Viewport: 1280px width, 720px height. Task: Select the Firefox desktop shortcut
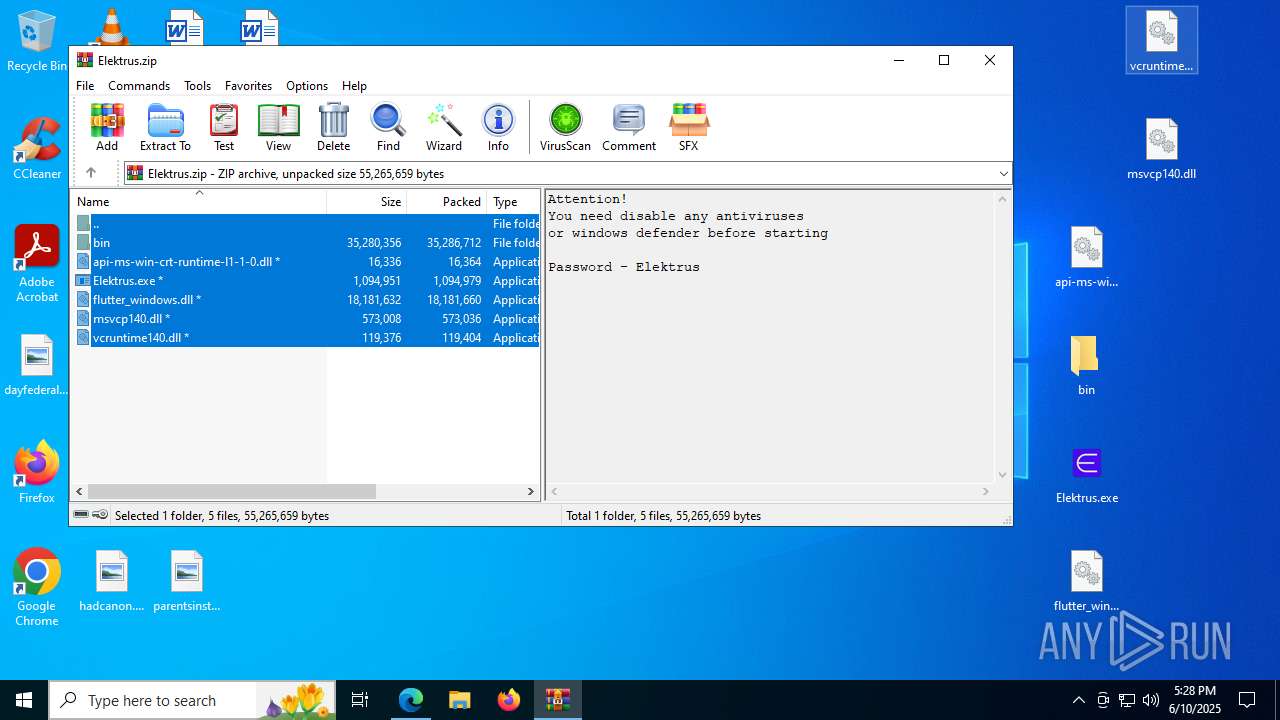37,472
